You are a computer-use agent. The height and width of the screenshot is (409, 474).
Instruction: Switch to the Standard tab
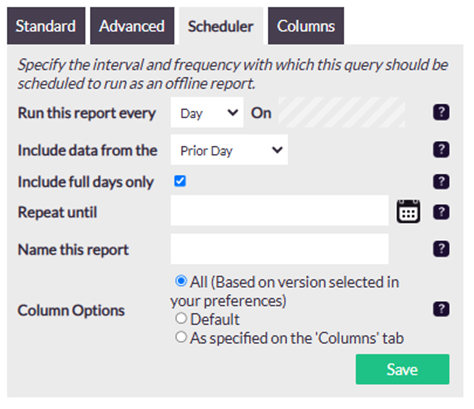(46, 26)
